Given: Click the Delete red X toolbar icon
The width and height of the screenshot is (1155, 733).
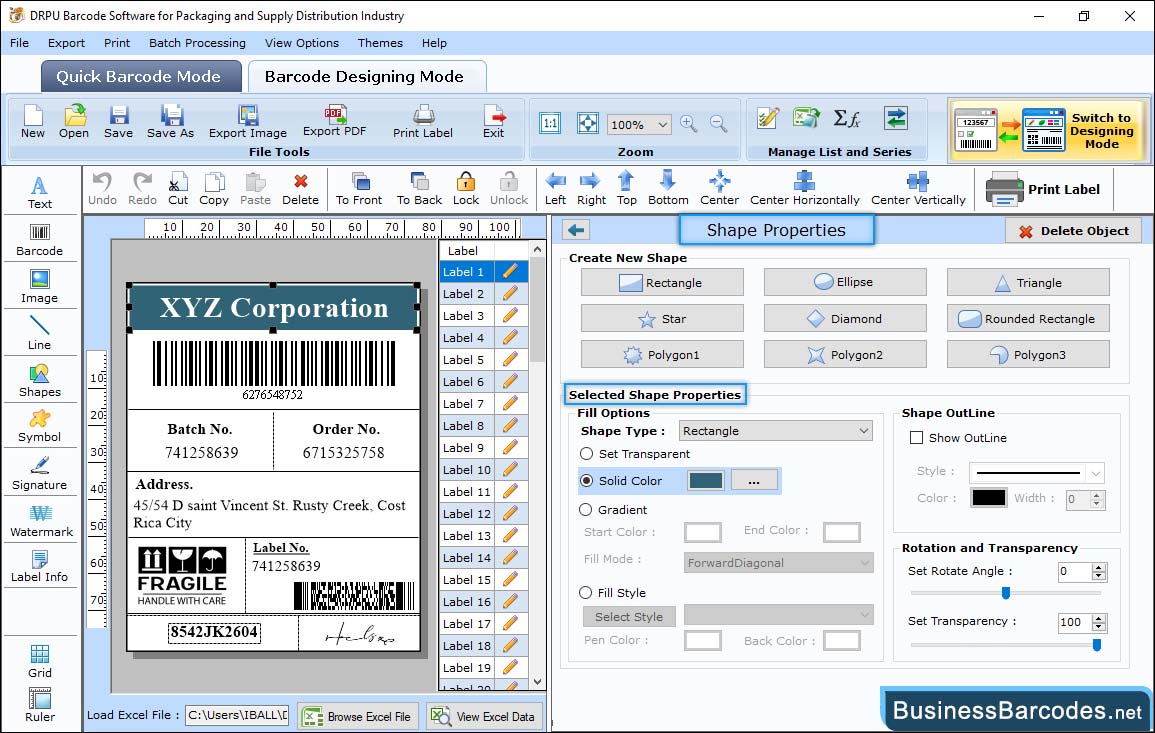Looking at the screenshot, I should pos(301,181).
